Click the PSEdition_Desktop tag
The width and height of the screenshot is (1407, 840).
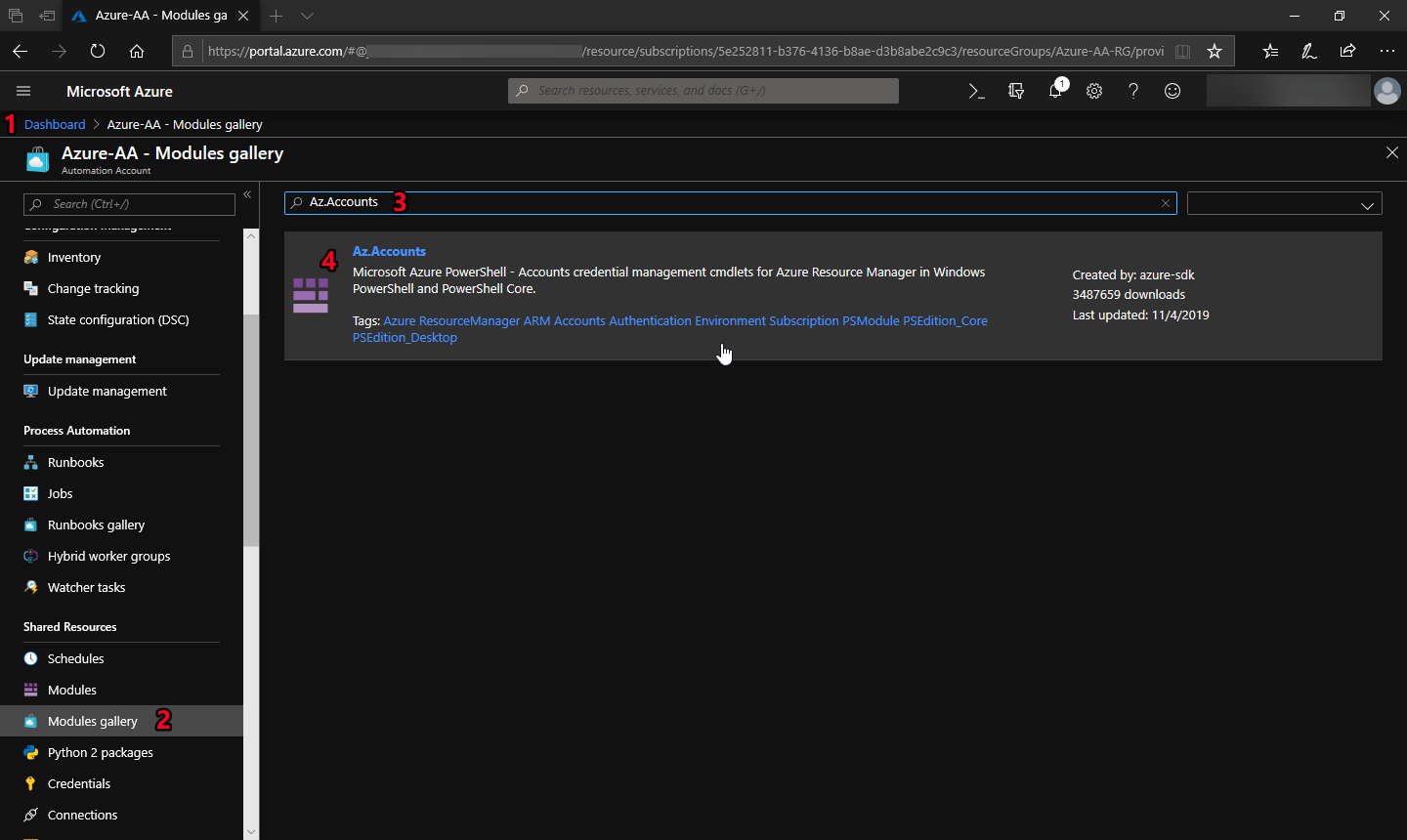click(405, 338)
